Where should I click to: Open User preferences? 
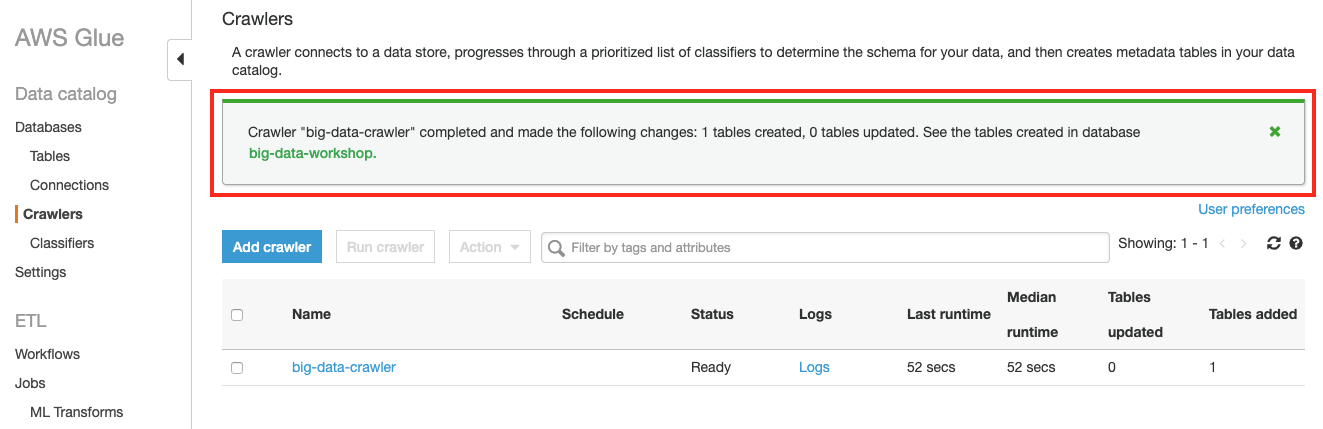[1251, 209]
